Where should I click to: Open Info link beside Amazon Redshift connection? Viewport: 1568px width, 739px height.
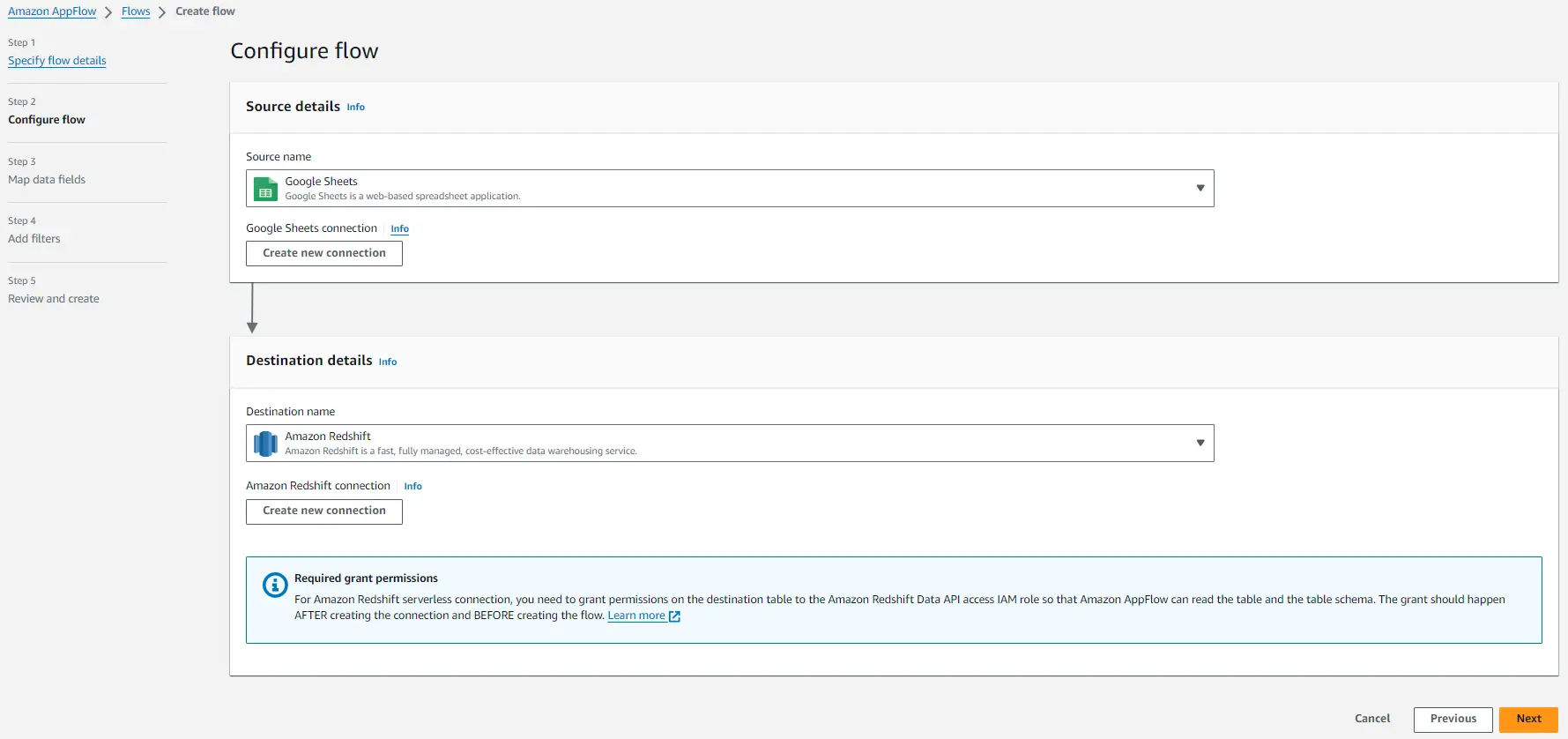(x=413, y=487)
